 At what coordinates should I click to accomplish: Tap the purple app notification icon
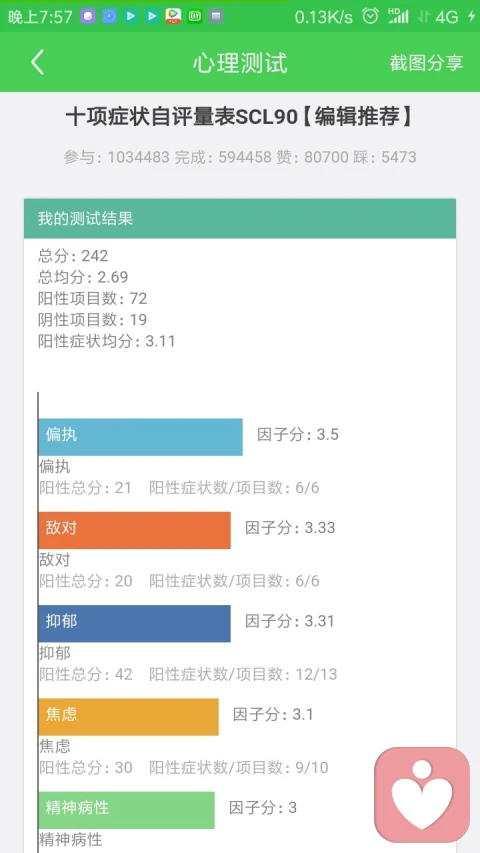pyautogui.click(x=88, y=16)
